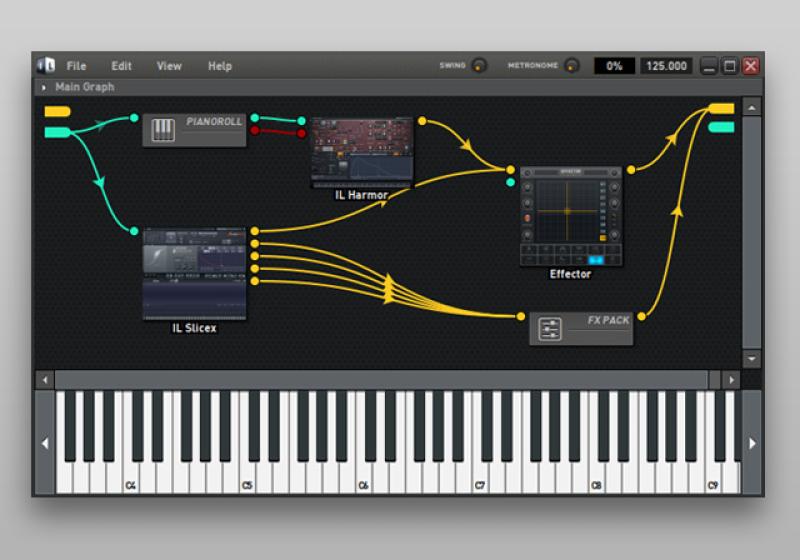Shift keyboard octaves right with the arrow

tap(752, 443)
